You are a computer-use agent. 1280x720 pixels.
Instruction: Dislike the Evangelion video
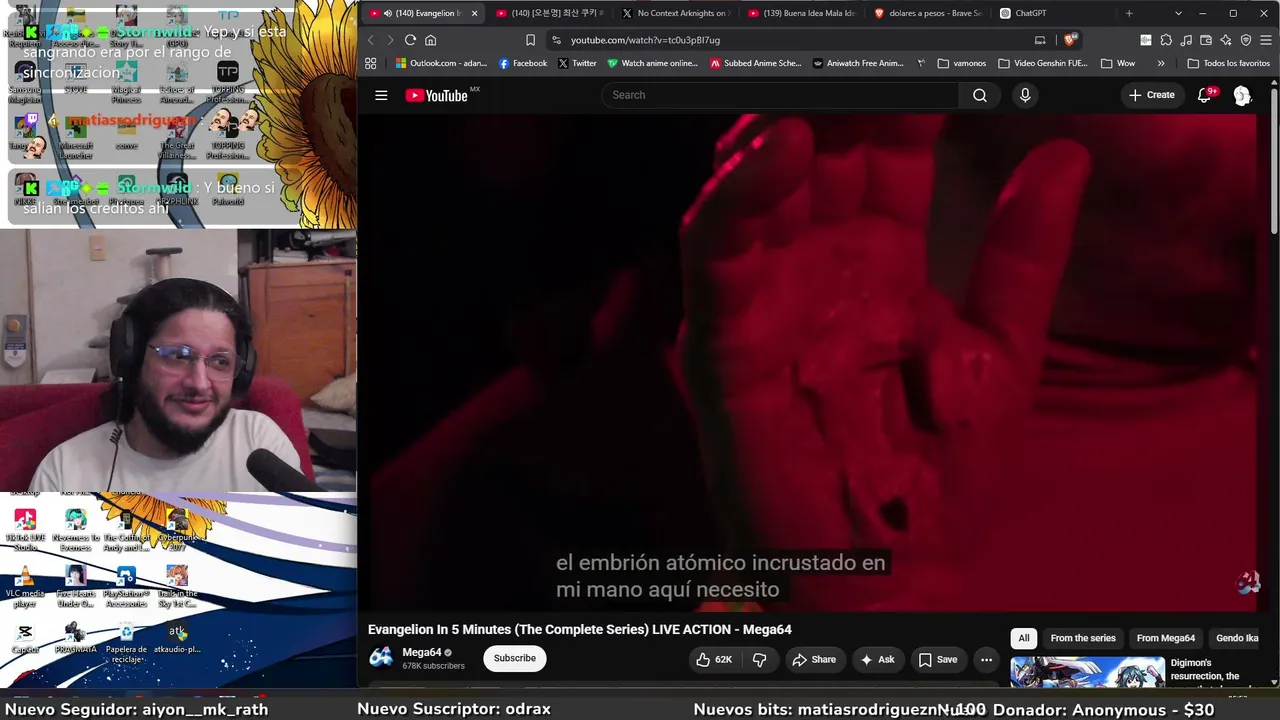pos(760,659)
